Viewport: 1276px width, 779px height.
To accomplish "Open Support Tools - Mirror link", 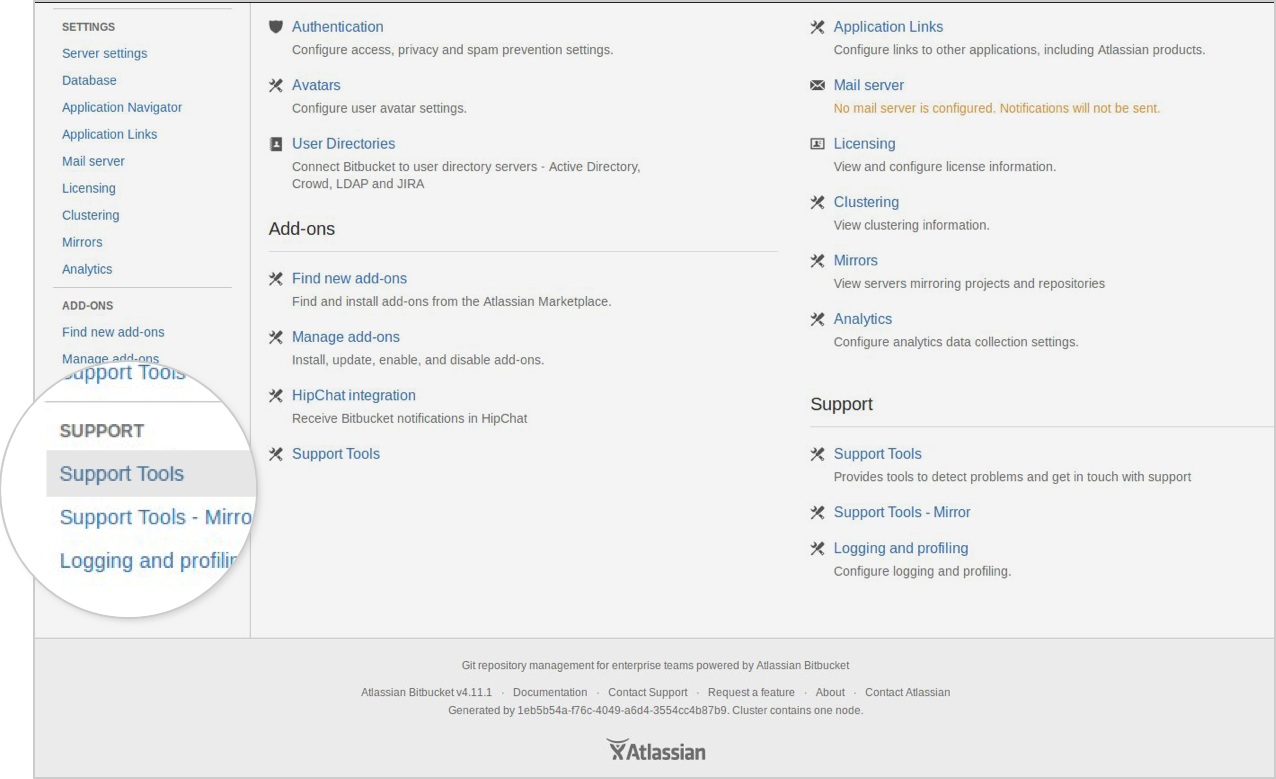I will [x=902, y=512].
